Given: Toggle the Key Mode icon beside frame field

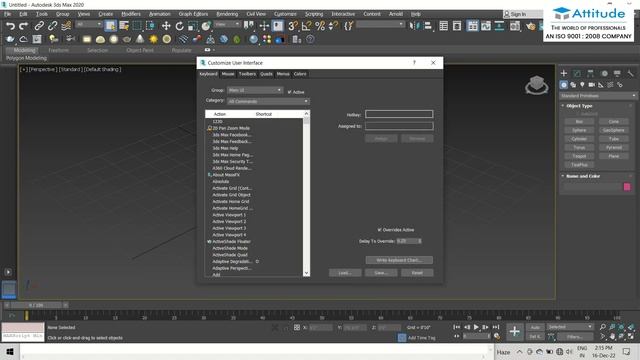Looking at the screenshot, I should click(456, 336).
